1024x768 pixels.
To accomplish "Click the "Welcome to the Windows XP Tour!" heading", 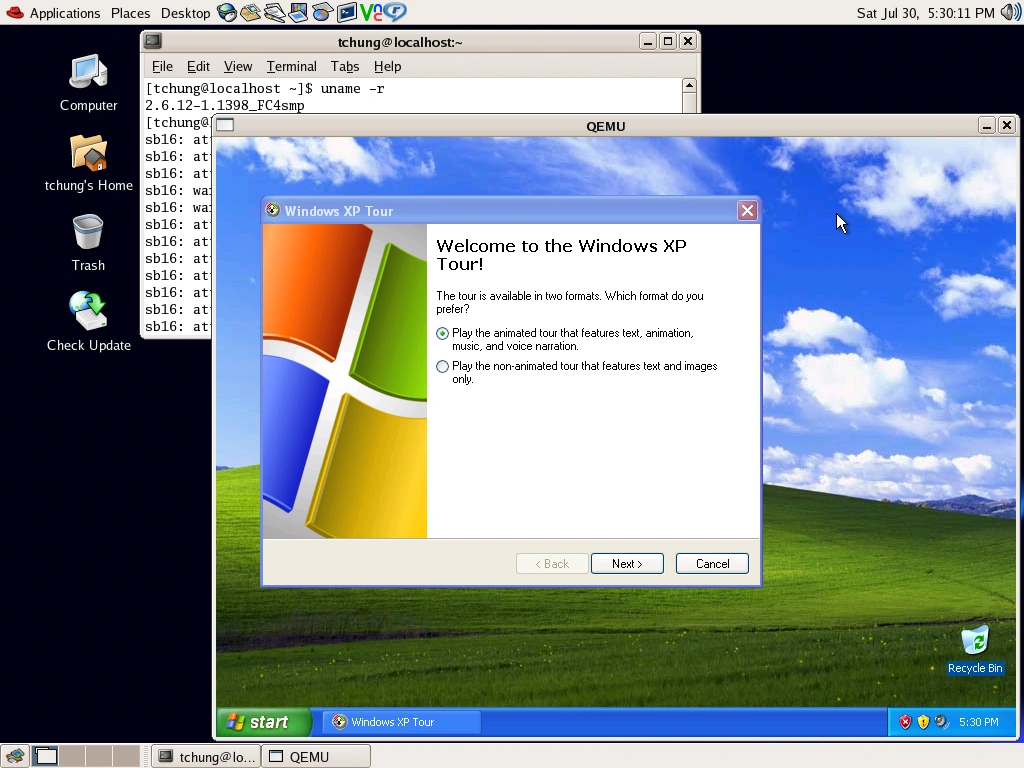I will click(x=561, y=255).
